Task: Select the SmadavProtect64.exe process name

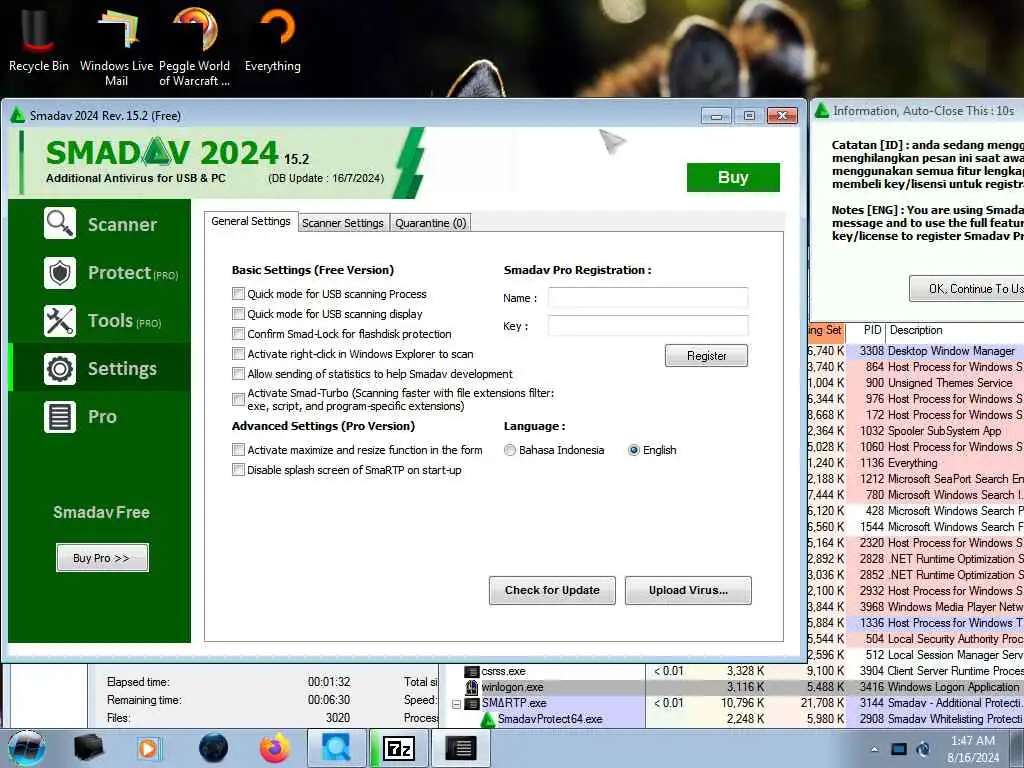Action: click(x=550, y=719)
